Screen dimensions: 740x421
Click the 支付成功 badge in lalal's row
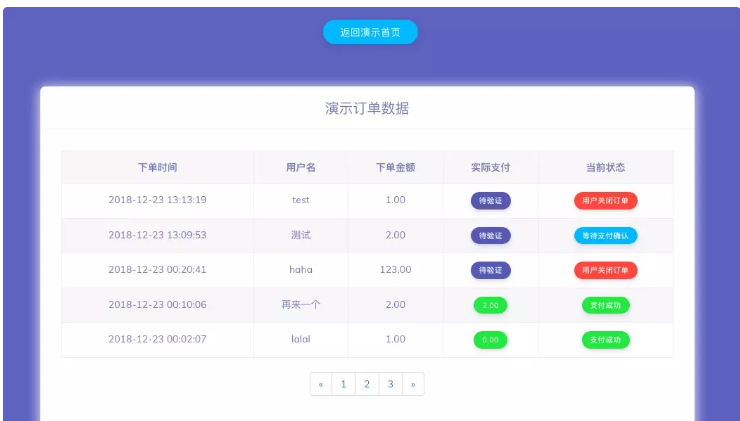click(605, 340)
